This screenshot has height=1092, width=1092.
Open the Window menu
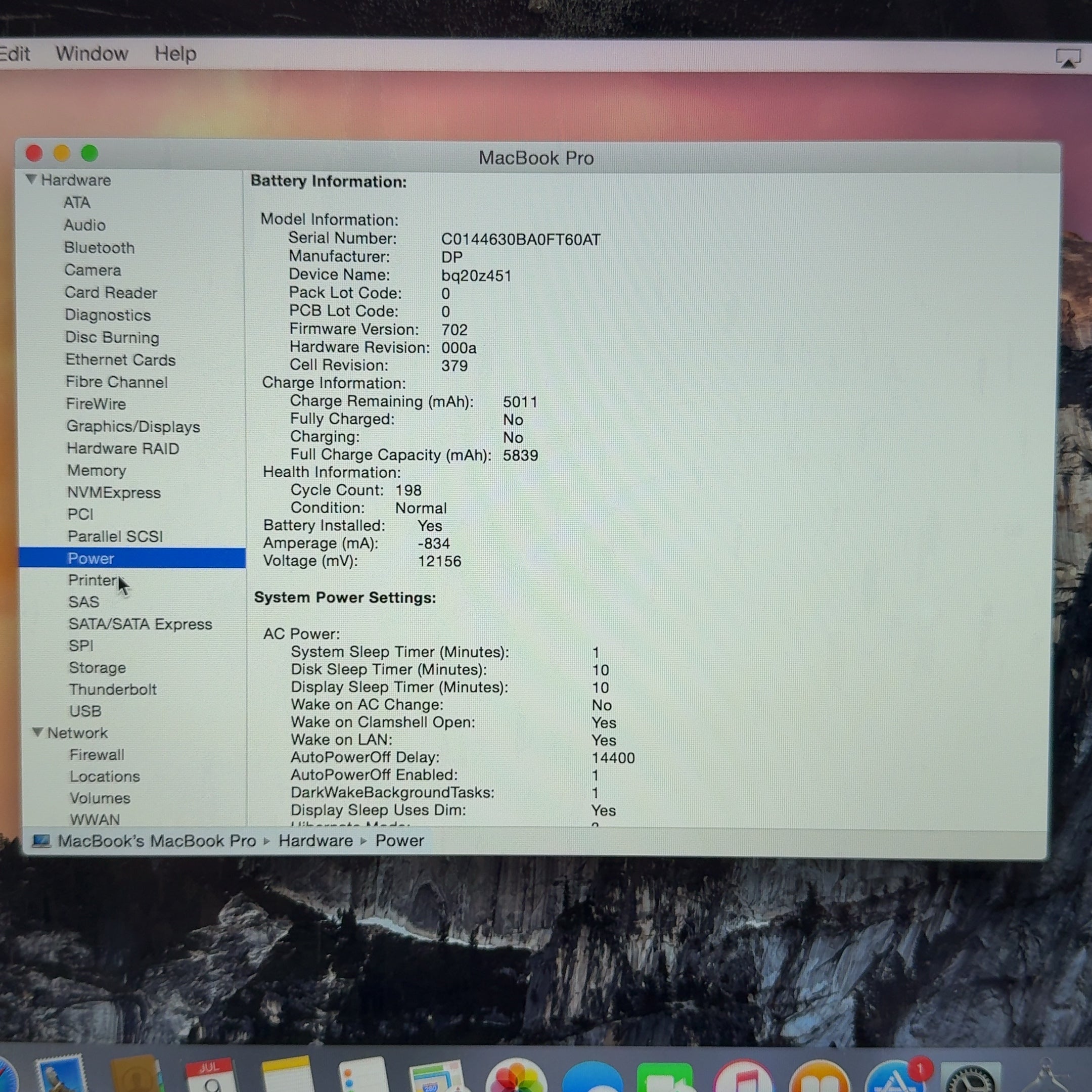tap(92, 54)
